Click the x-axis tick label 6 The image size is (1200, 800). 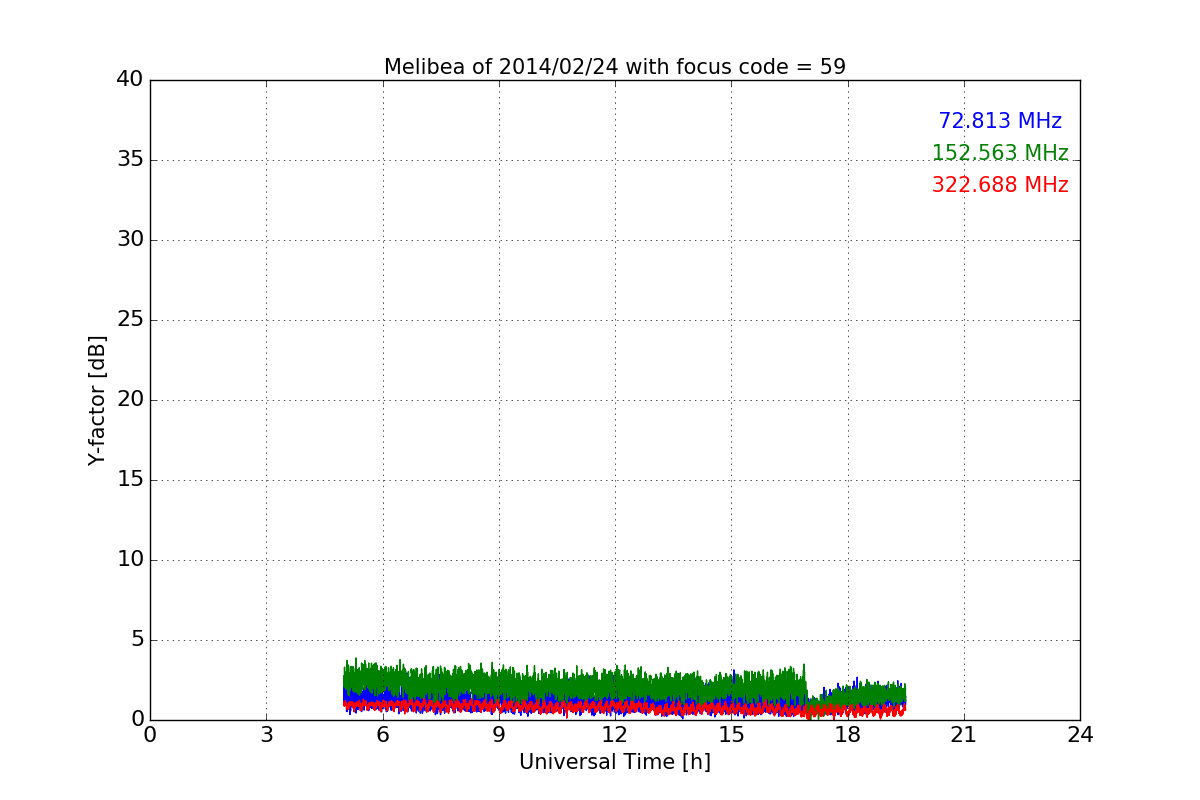[382, 735]
